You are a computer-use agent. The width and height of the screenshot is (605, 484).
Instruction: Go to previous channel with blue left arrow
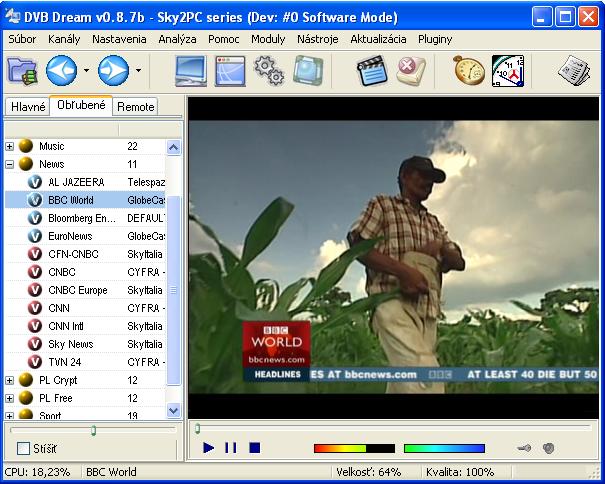[62, 71]
